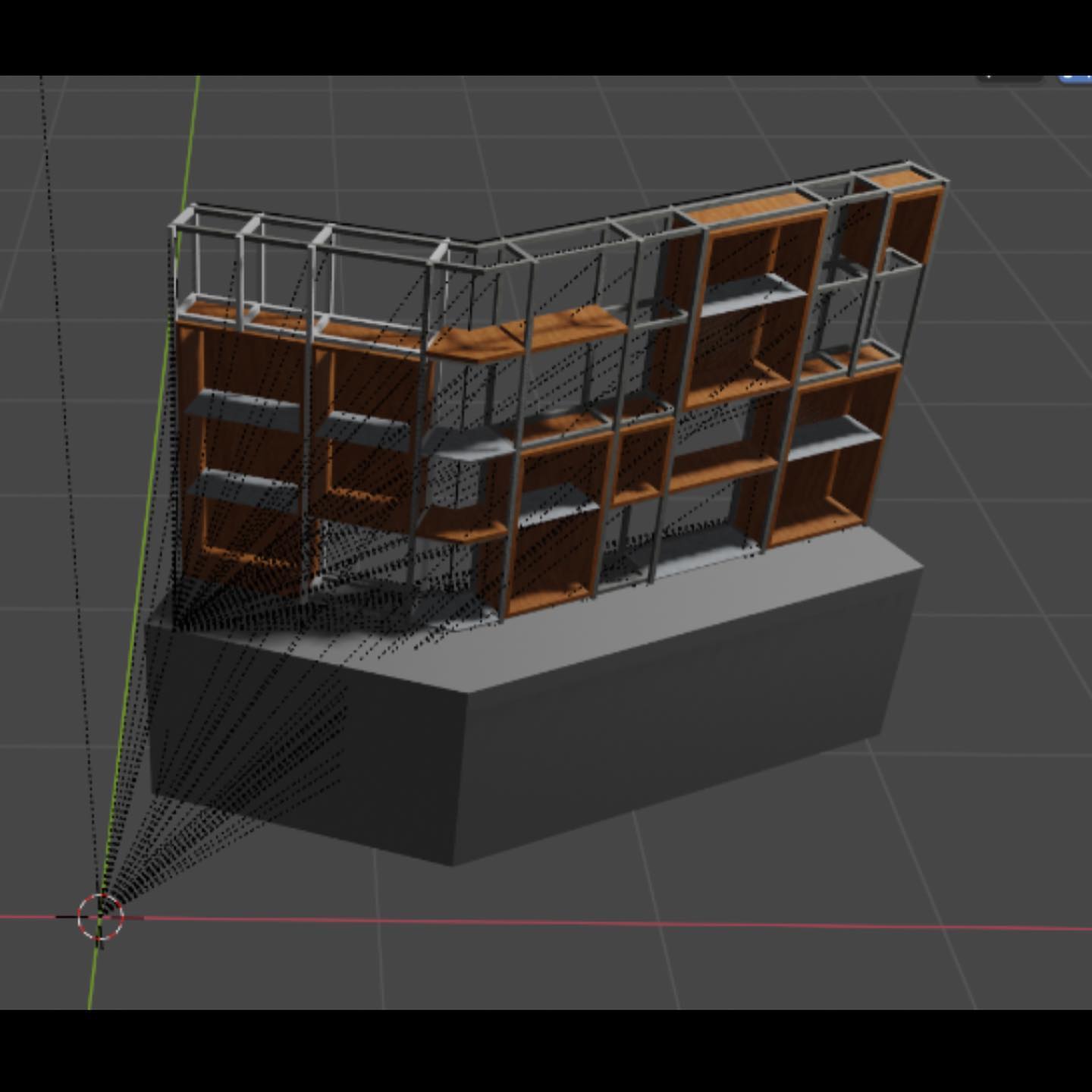Click the red X axis line
This screenshot has height=1092, width=1092.
607,923
